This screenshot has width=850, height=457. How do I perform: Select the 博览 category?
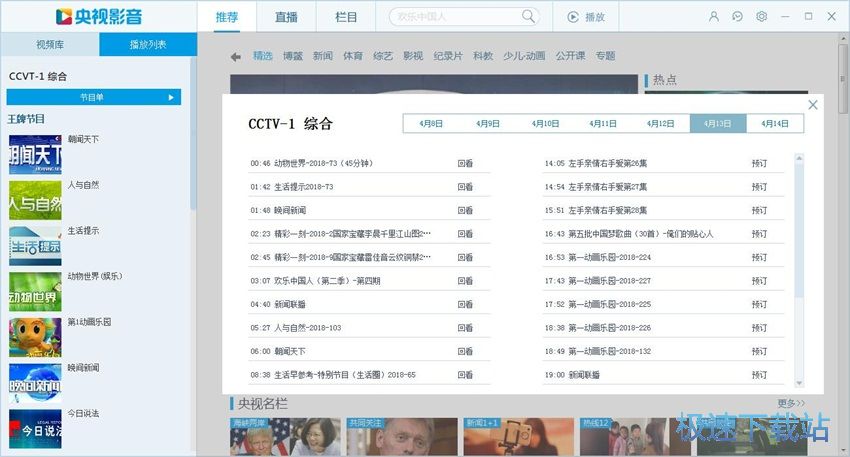[293, 56]
